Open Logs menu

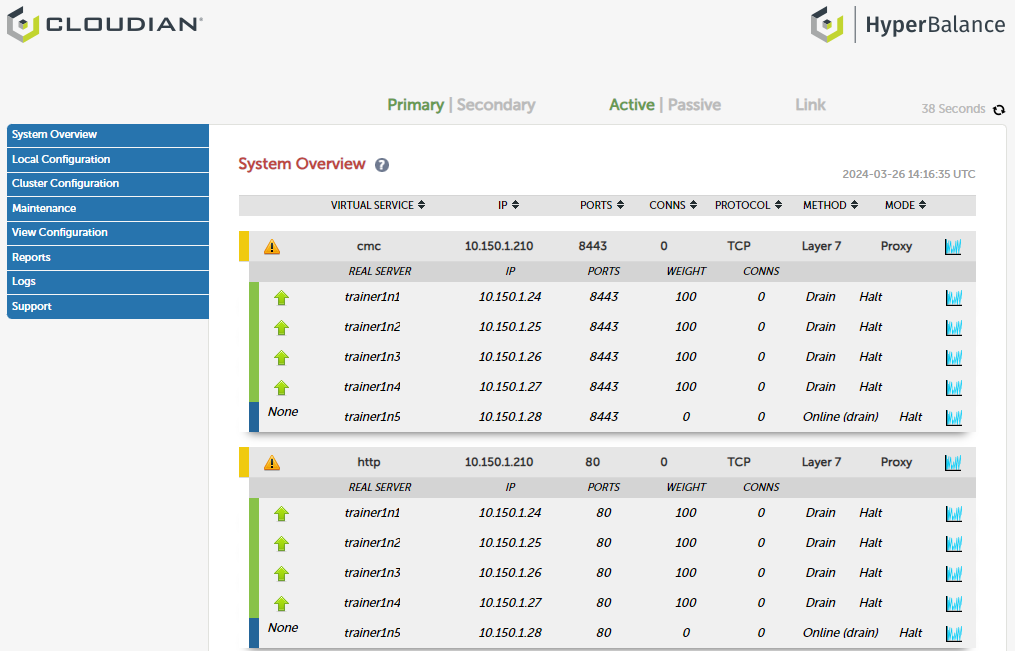point(107,282)
